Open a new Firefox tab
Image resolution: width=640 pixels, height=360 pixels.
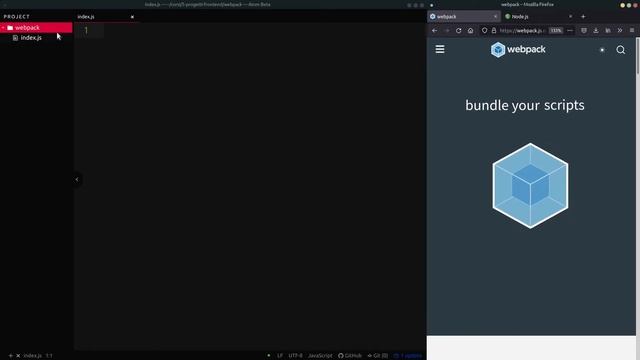(583, 16)
